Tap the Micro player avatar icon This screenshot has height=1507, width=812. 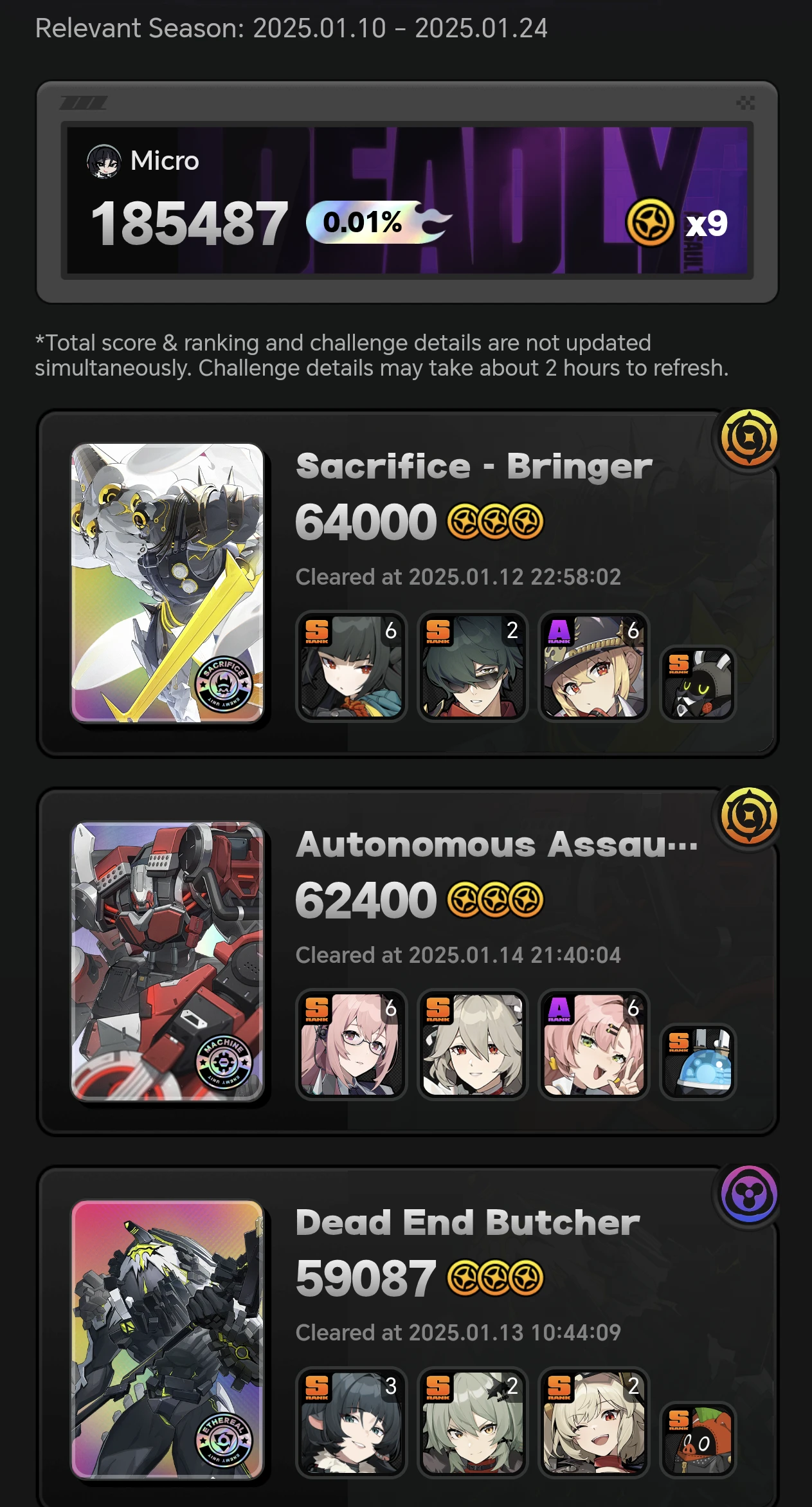coord(104,161)
